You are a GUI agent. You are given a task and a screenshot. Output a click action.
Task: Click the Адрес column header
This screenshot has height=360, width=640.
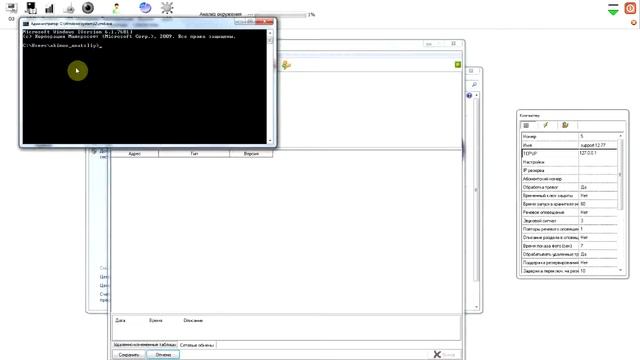135,154
